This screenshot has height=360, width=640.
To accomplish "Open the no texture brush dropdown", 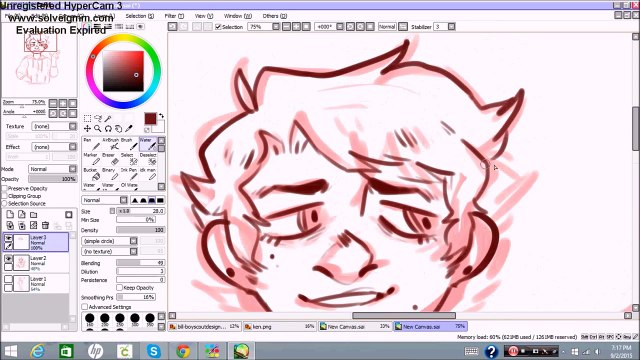I will point(110,251).
